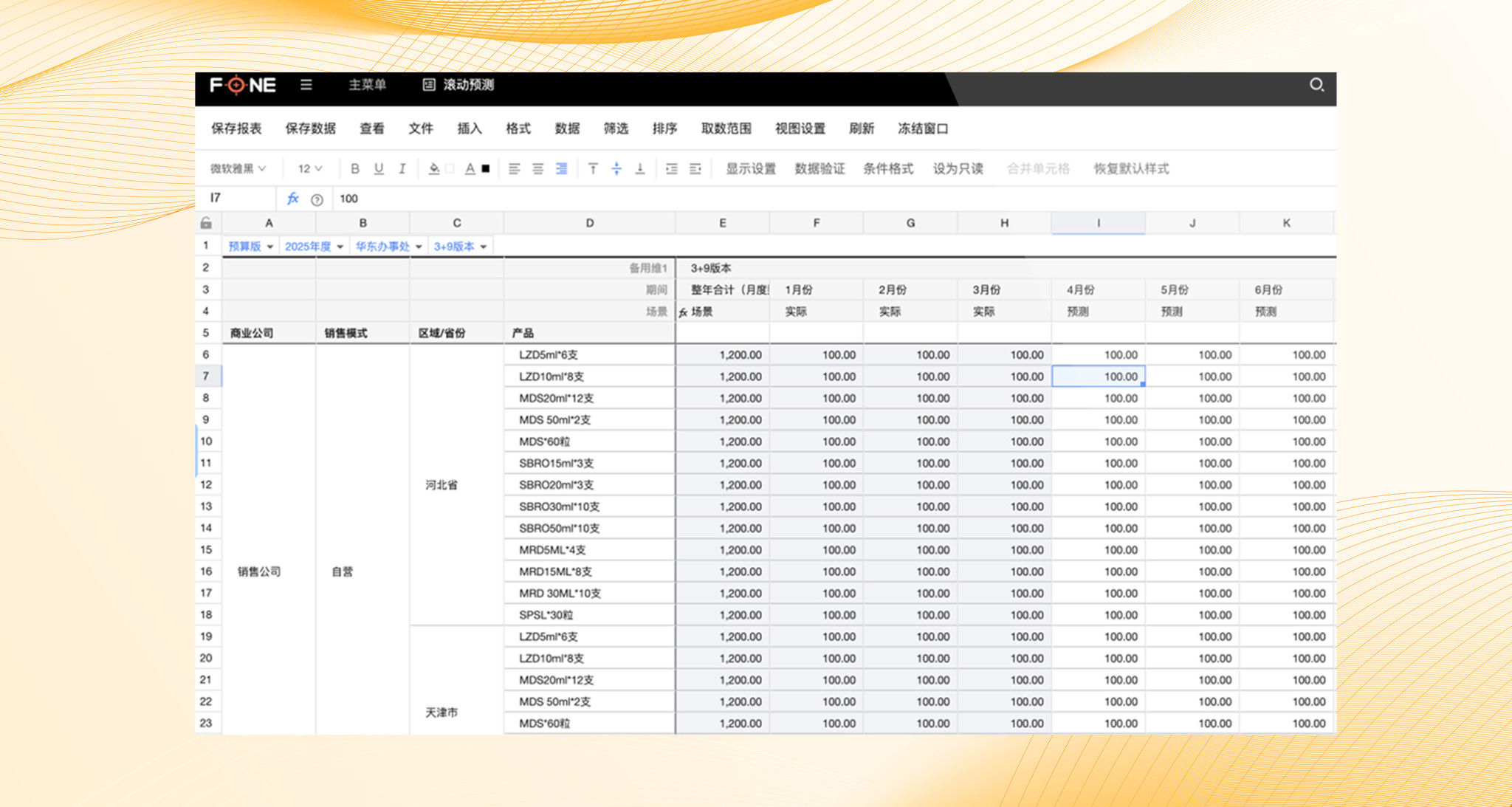Align text left icon
Viewport: 1512px width, 807px height.
pos(515,168)
